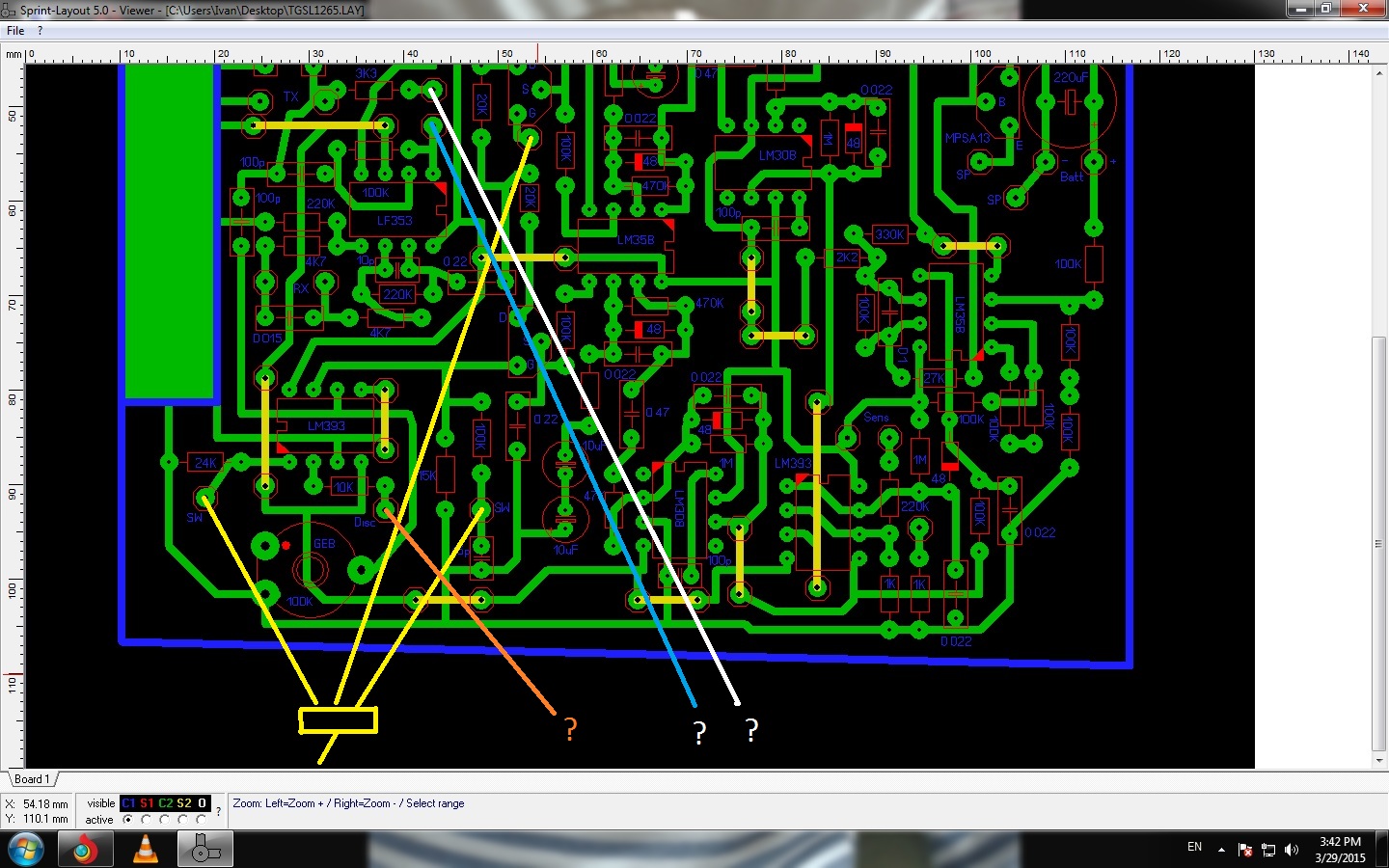Toggle visibility of layer C2
Screen dimensions: 1389x868
click(165, 802)
